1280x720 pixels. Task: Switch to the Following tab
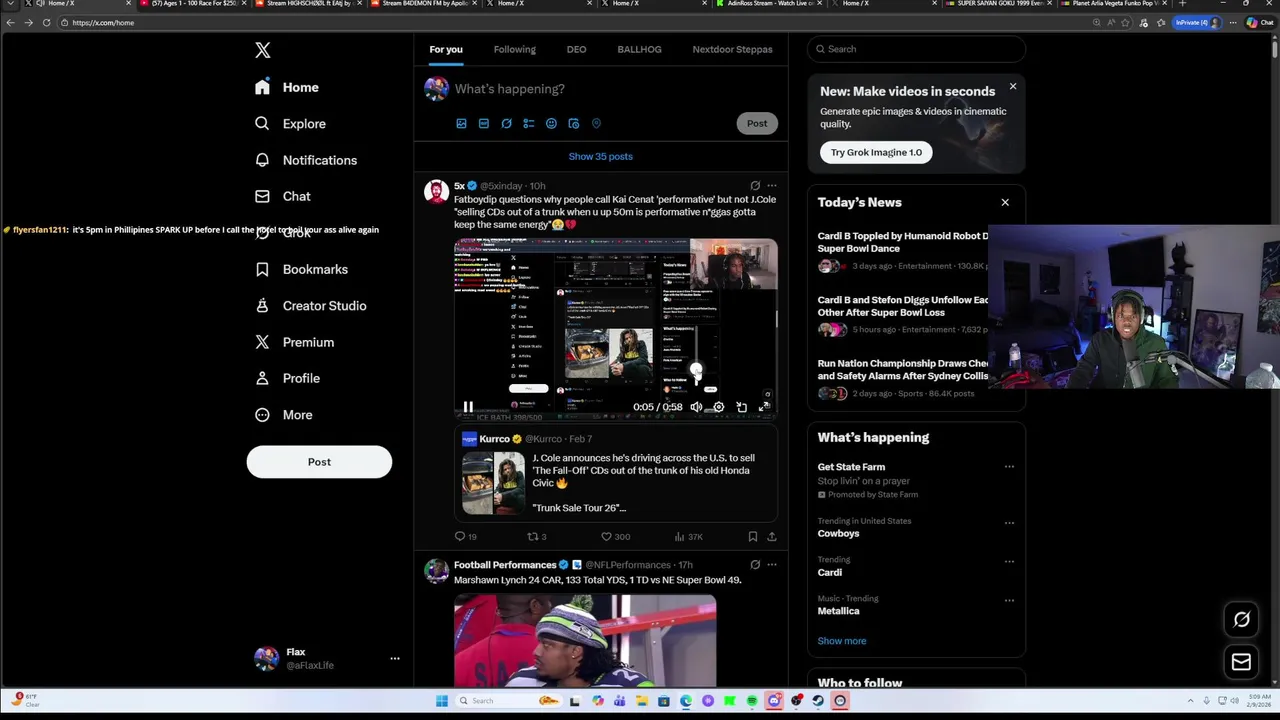(x=514, y=49)
